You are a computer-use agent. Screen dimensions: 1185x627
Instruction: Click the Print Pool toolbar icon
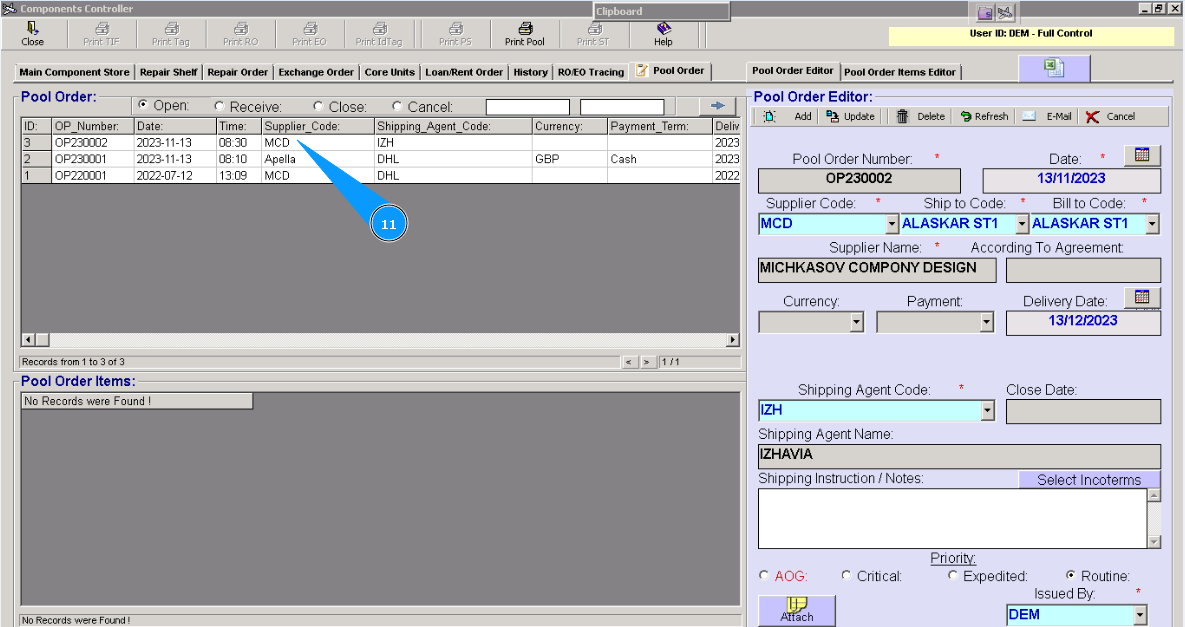pos(524,34)
